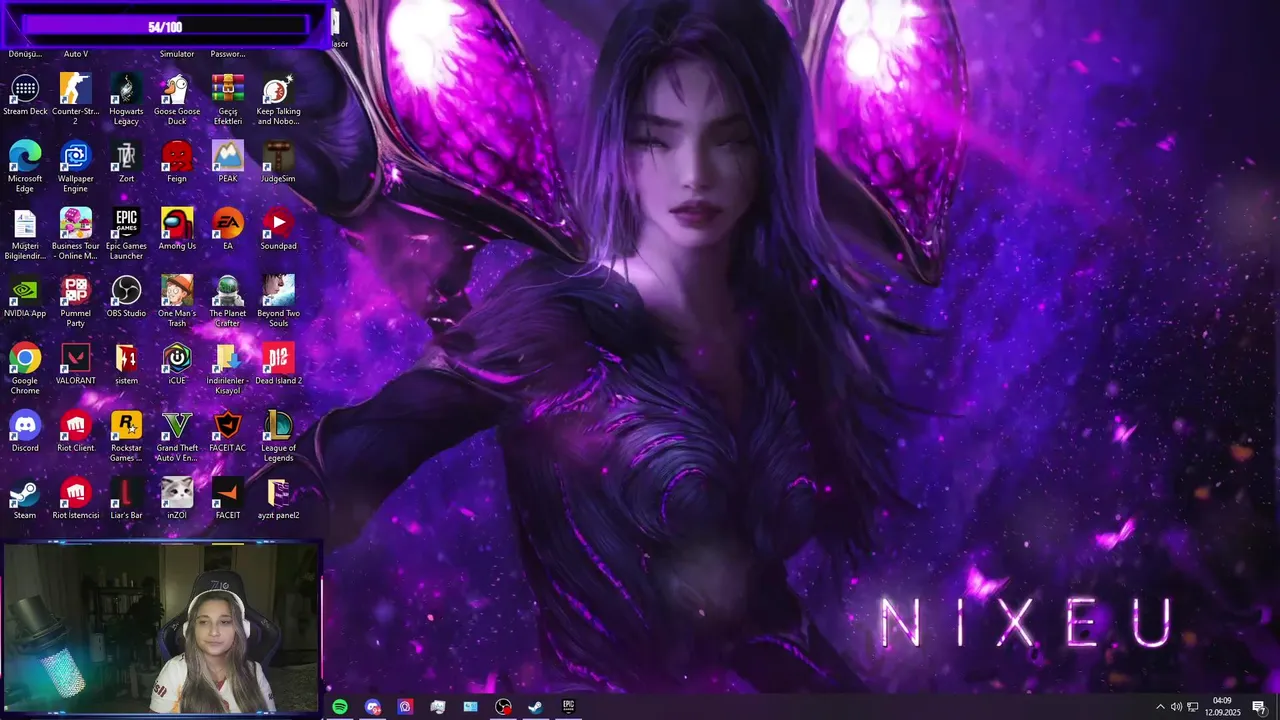Select the Discord desktop shortcut
1280x720 pixels.
click(x=25, y=430)
